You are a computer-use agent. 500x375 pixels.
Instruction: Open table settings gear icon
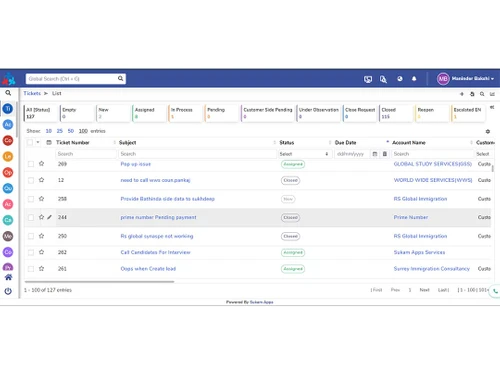click(x=488, y=131)
